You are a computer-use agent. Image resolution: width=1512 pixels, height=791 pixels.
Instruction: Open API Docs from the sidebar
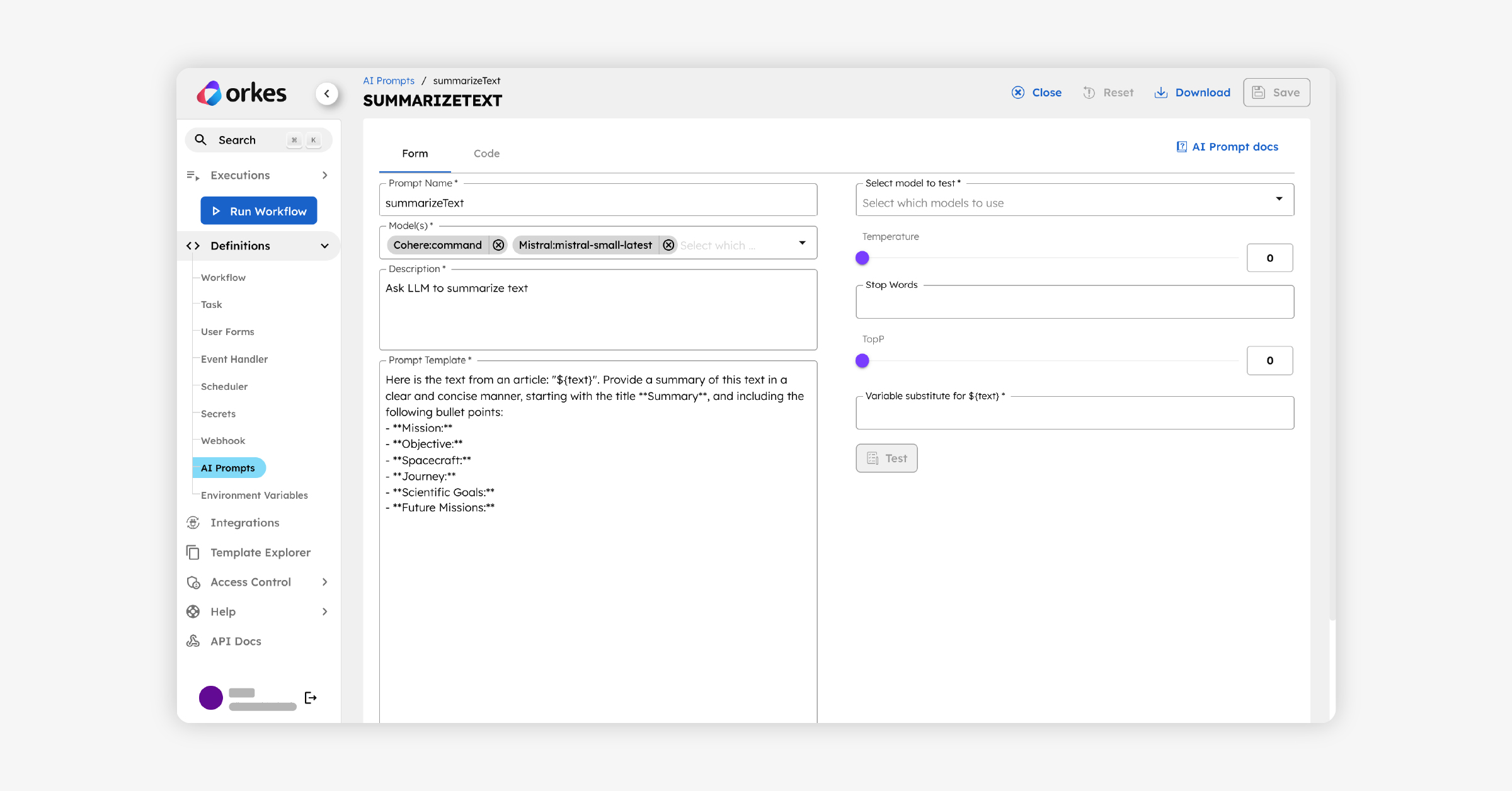pos(236,640)
